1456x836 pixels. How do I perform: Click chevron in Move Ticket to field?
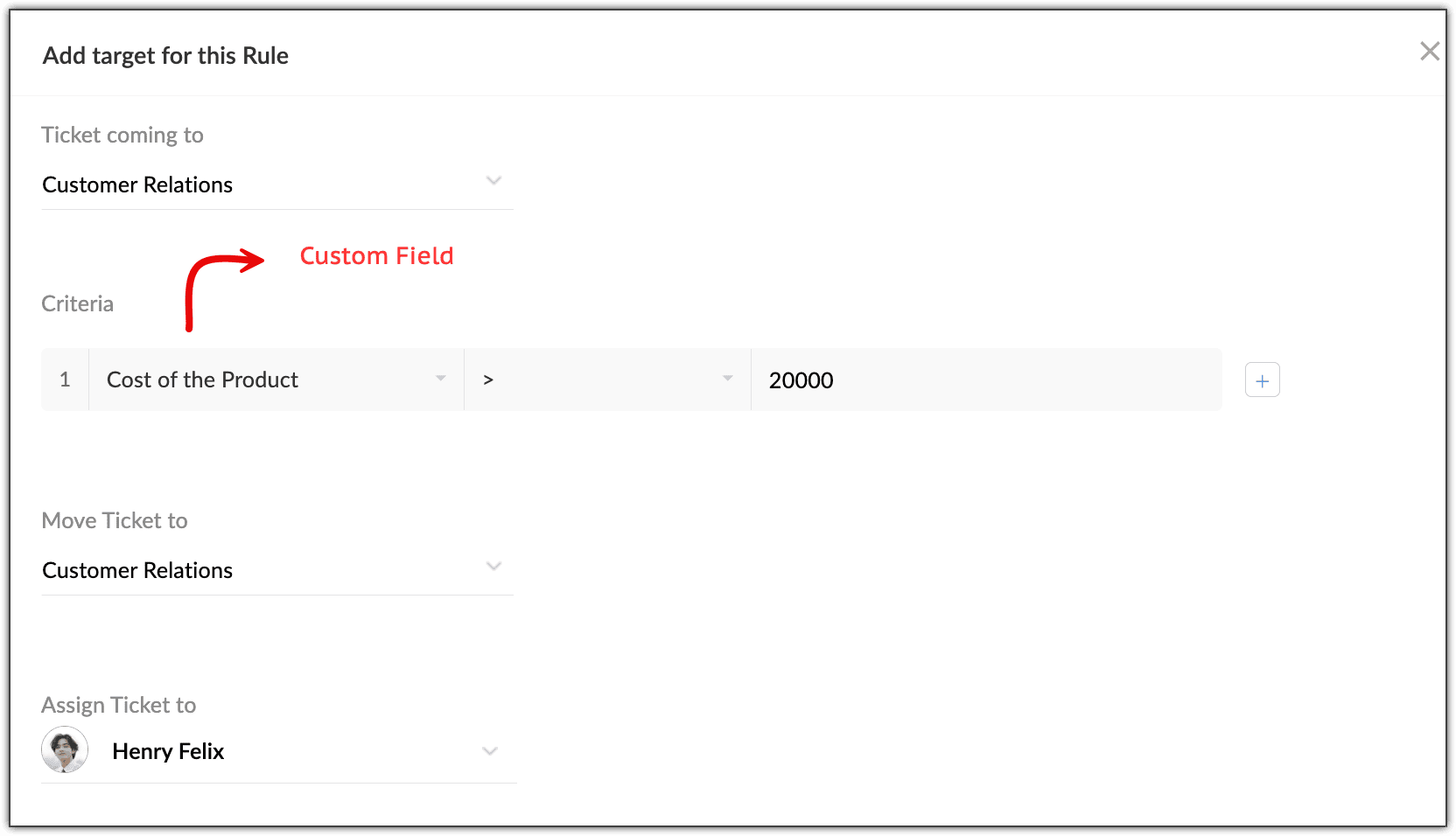[493, 567]
